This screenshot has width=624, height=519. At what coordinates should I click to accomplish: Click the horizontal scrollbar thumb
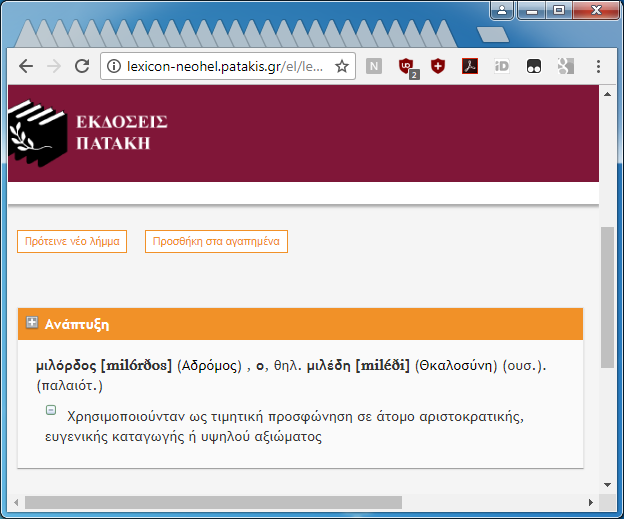[213, 502]
